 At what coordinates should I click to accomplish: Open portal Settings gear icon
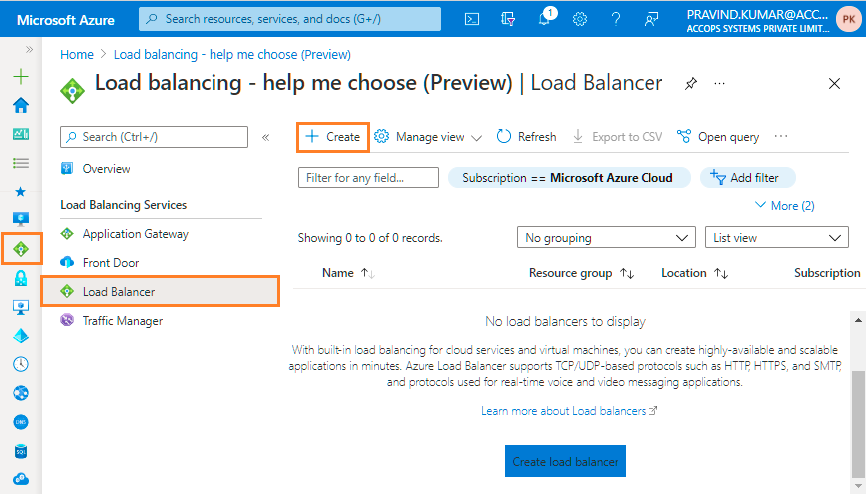tap(580, 19)
